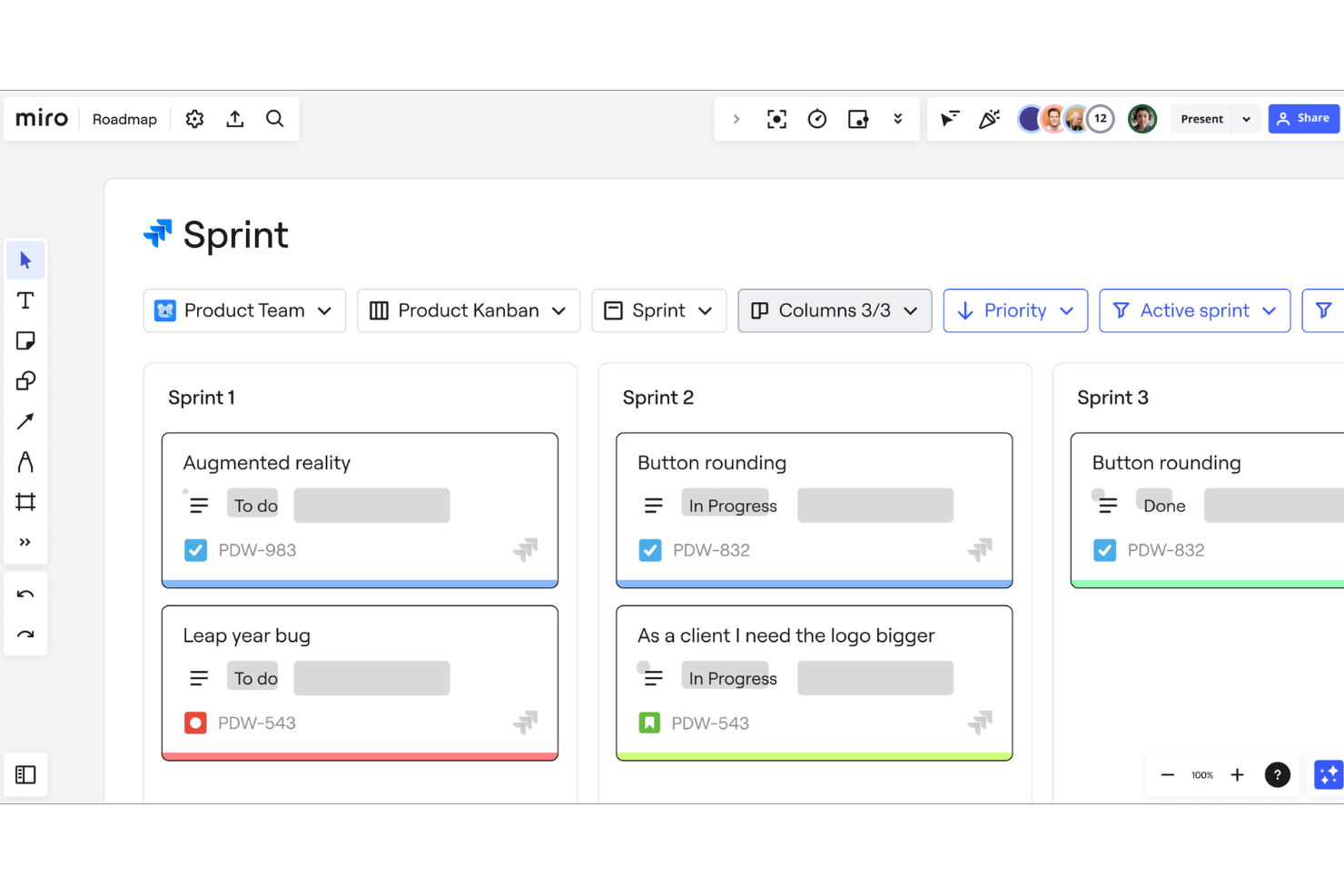
Task: Open the Columns 3/3 dropdown
Action: tap(834, 310)
